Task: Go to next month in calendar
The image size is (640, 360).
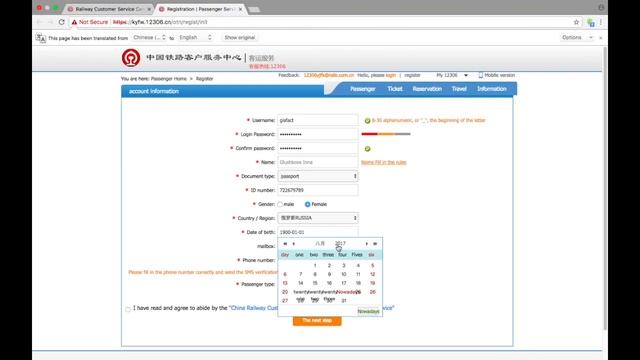Action: pyautogui.click(x=367, y=244)
